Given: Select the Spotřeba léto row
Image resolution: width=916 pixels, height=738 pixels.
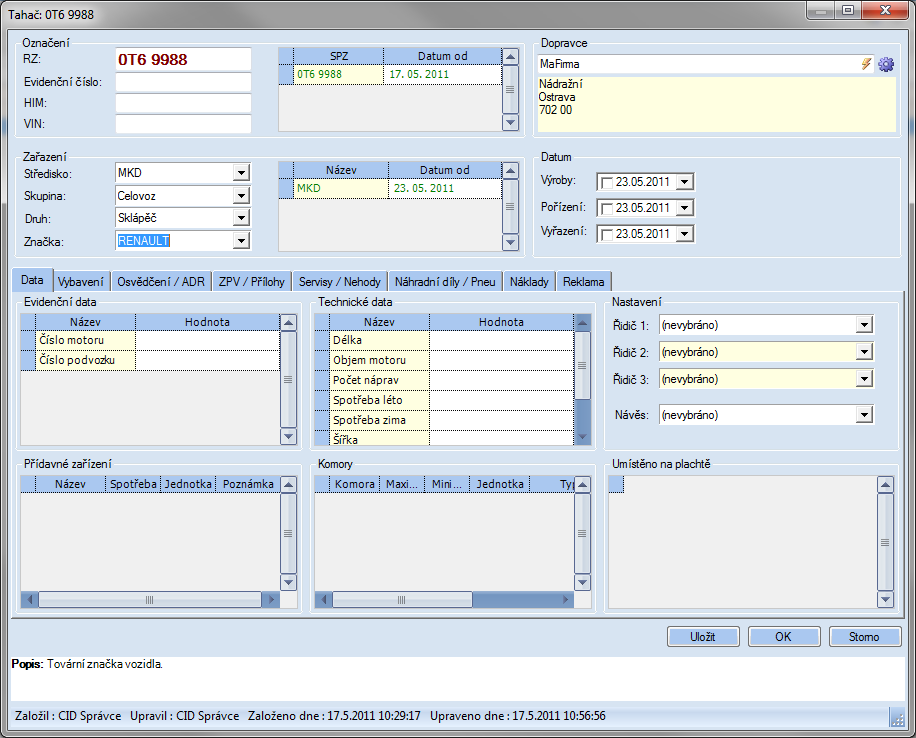Looking at the screenshot, I should coord(444,400).
